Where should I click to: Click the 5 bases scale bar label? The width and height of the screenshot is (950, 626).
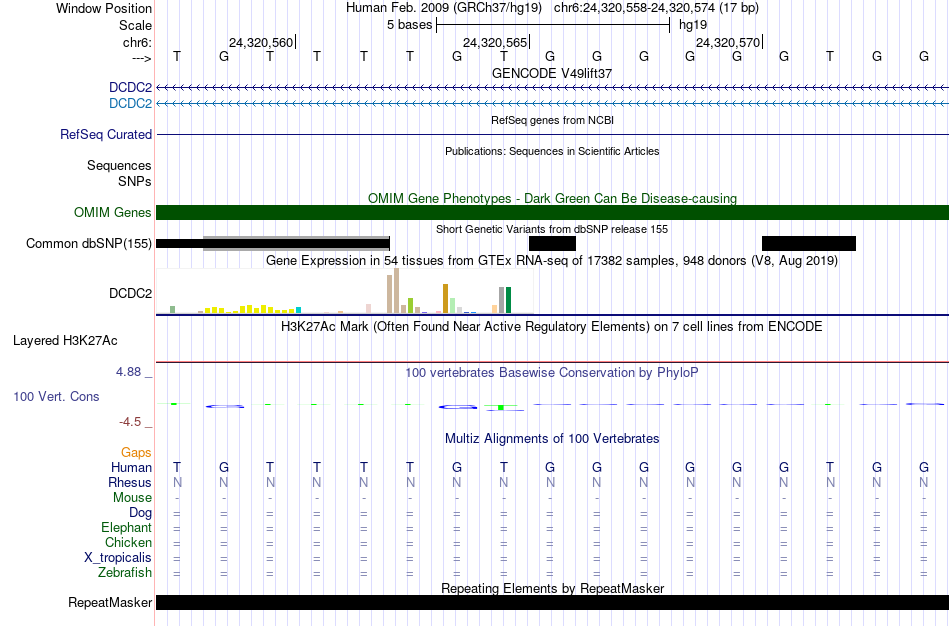[x=410, y=25]
